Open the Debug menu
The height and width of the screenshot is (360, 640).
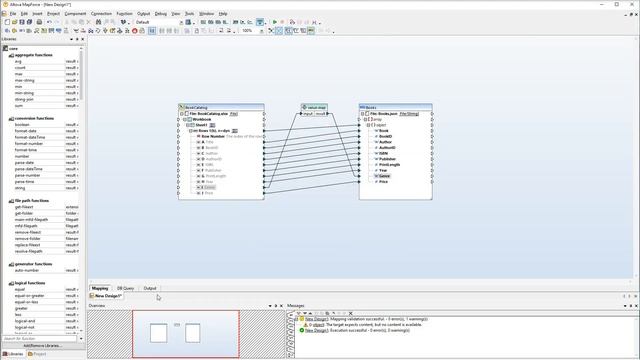coord(161,13)
